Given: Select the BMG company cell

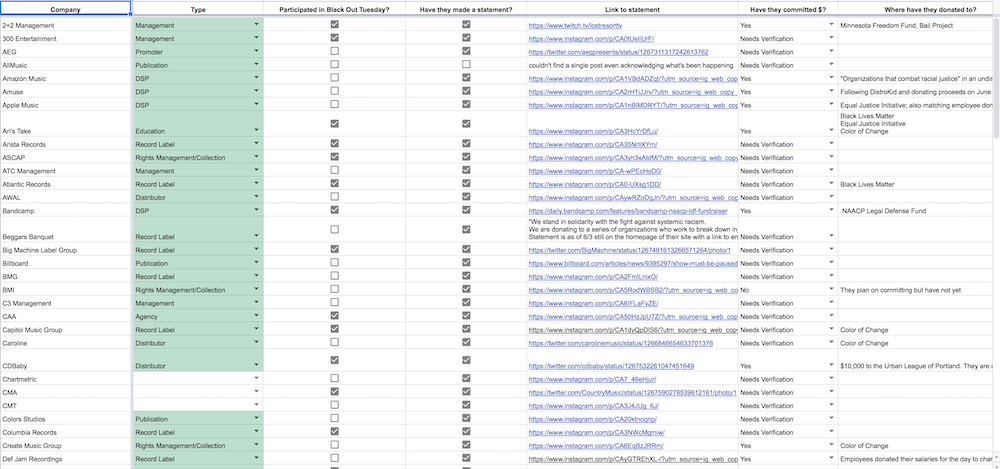Looking at the screenshot, I should [x=66, y=276].
